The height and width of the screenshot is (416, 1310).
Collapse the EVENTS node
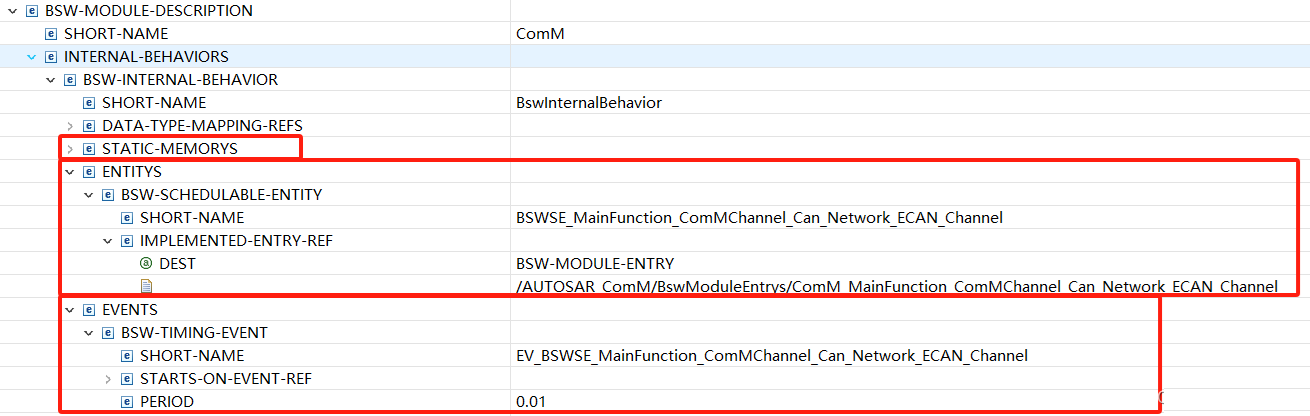70,310
